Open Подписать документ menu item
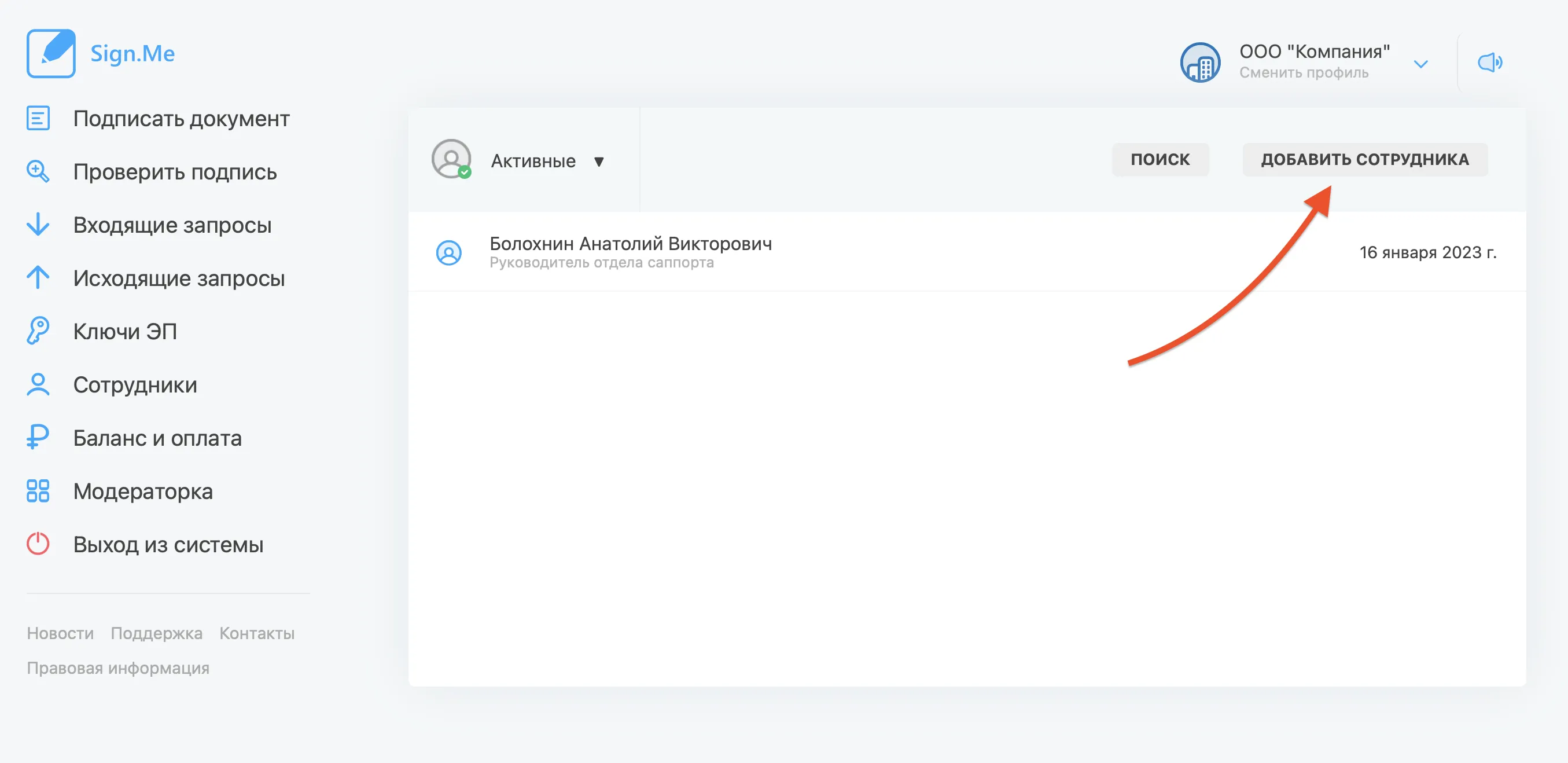1568x763 pixels. [x=182, y=118]
